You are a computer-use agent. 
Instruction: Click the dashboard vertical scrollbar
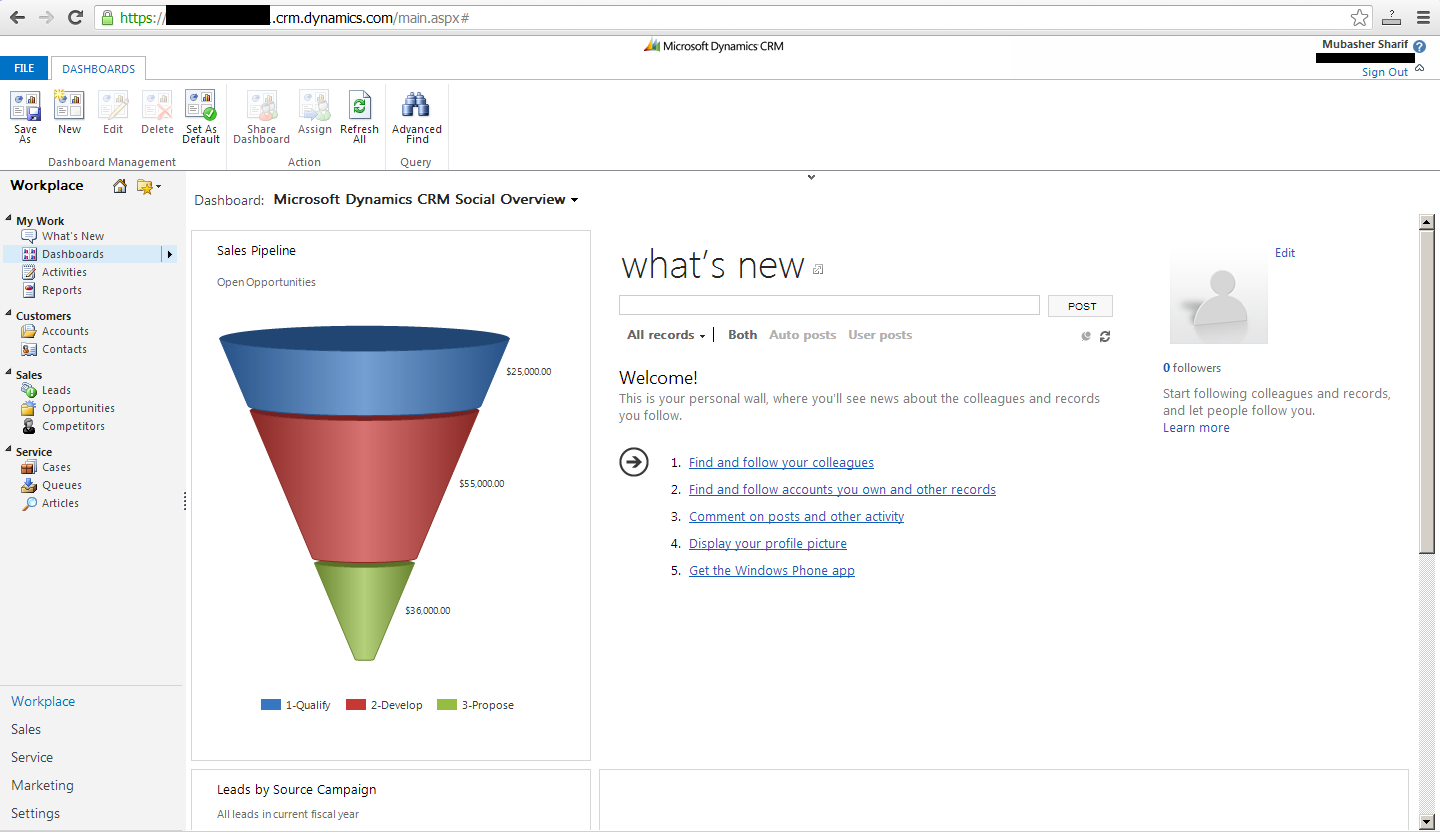point(1427,391)
